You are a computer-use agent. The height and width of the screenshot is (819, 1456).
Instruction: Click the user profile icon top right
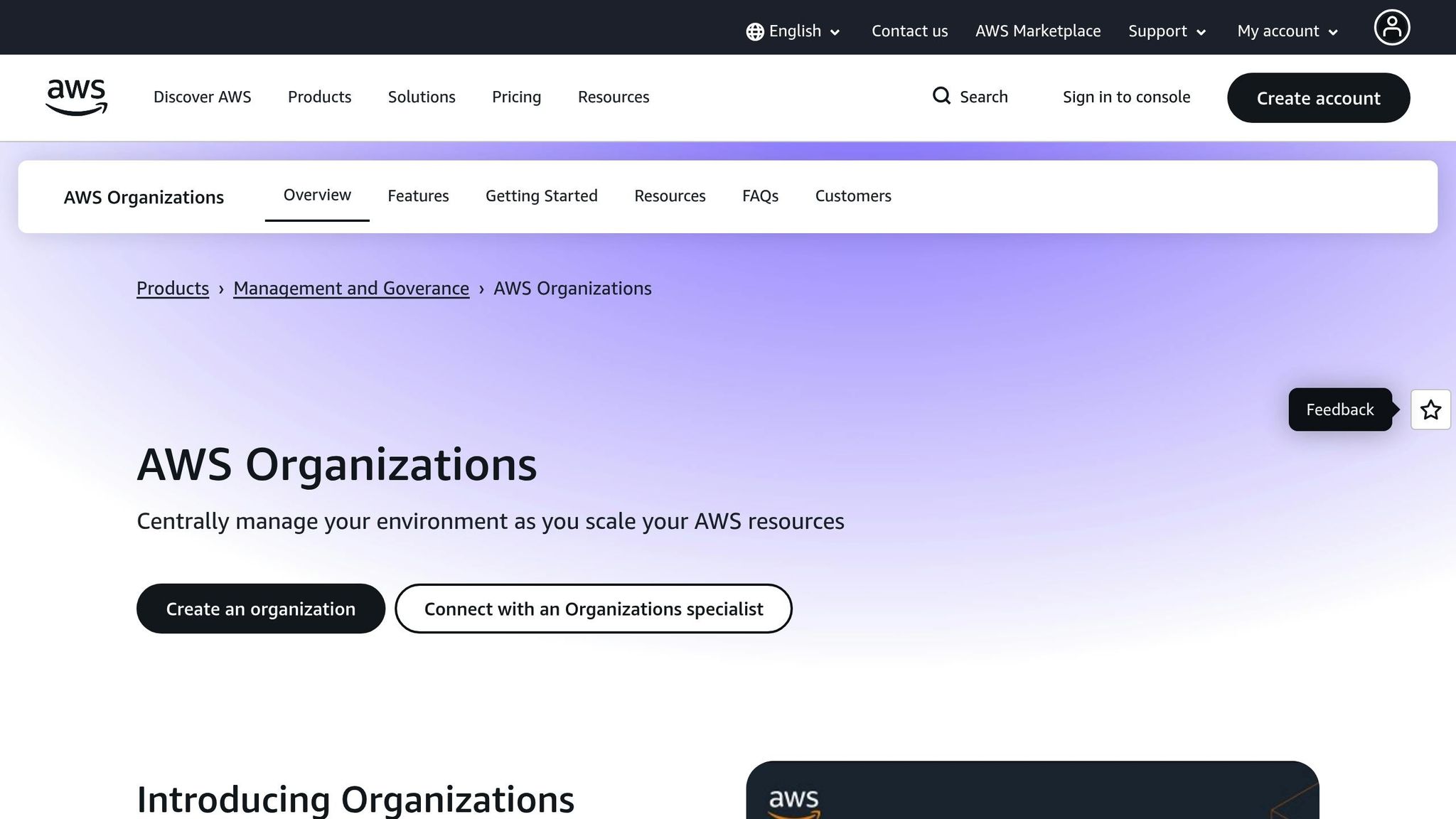coord(1392,27)
